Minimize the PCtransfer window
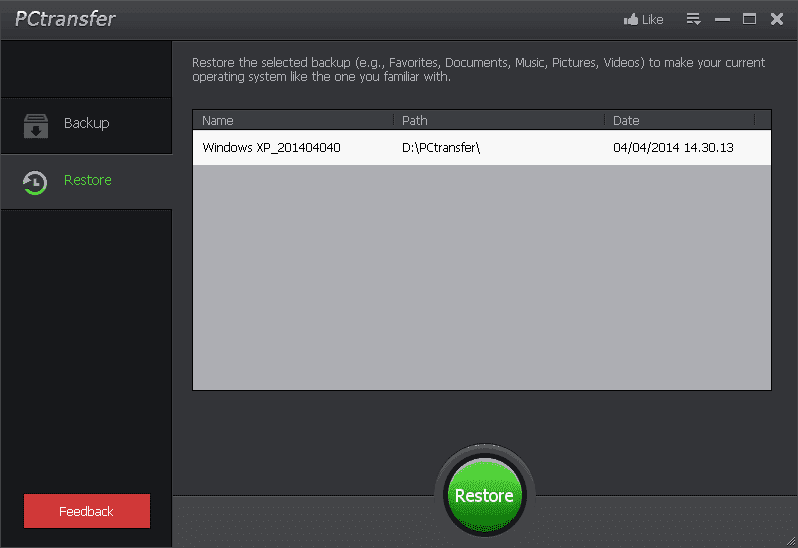Viewport: 798px width, 548px height. point(723,19)
